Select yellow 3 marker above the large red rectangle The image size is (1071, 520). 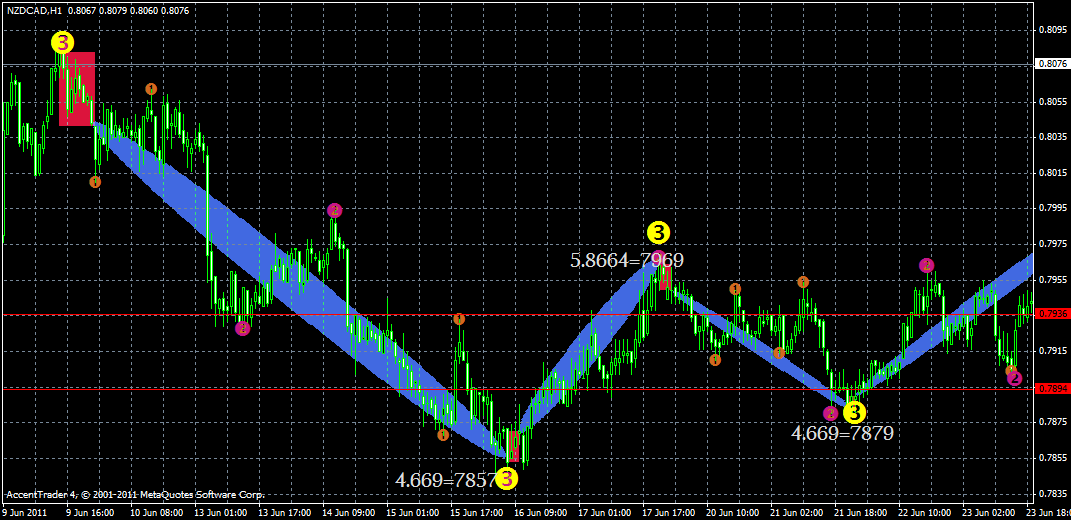[x=61, y=43]
